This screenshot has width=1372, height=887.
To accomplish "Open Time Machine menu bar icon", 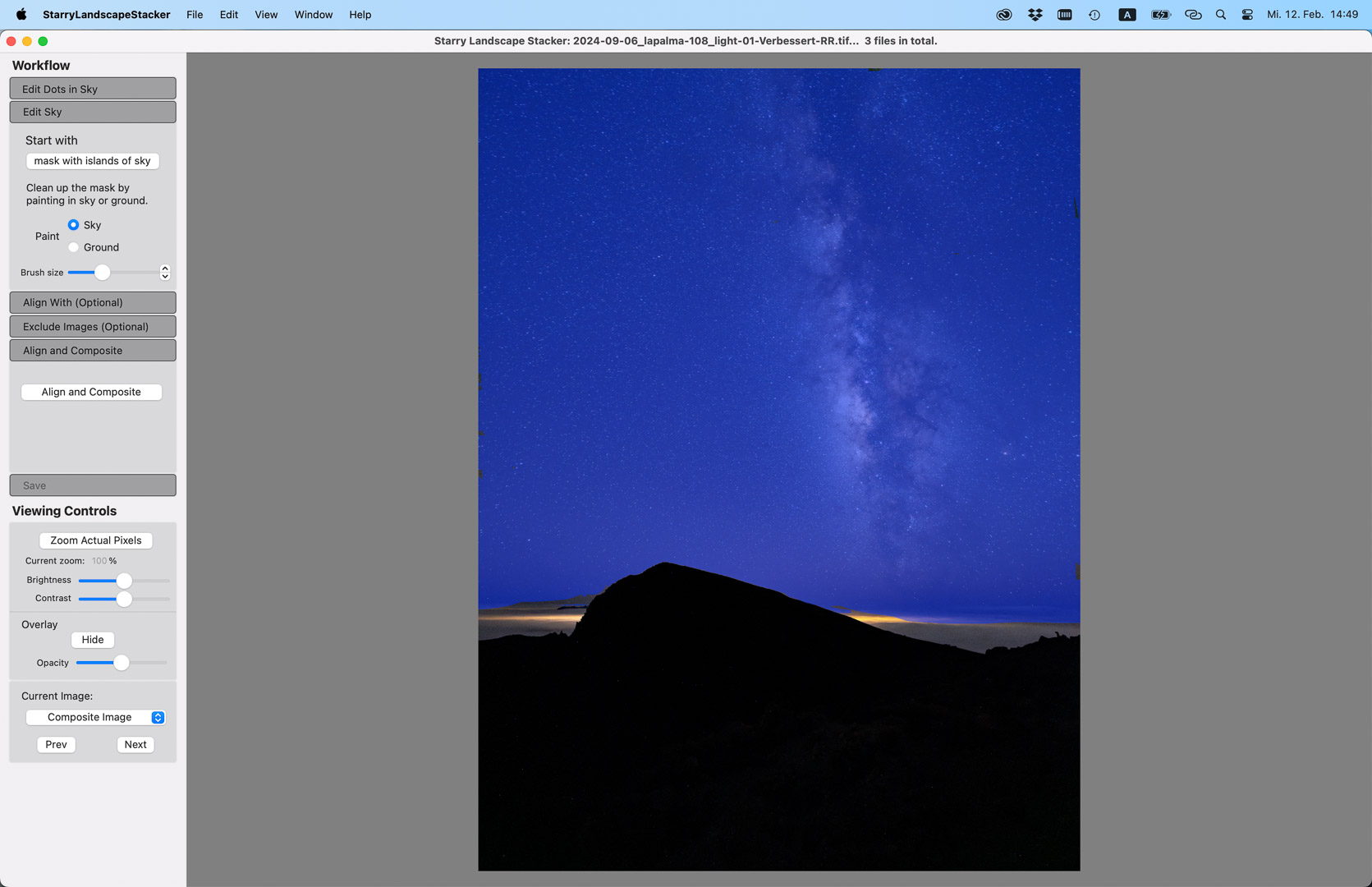I will tap(1094, 15).
